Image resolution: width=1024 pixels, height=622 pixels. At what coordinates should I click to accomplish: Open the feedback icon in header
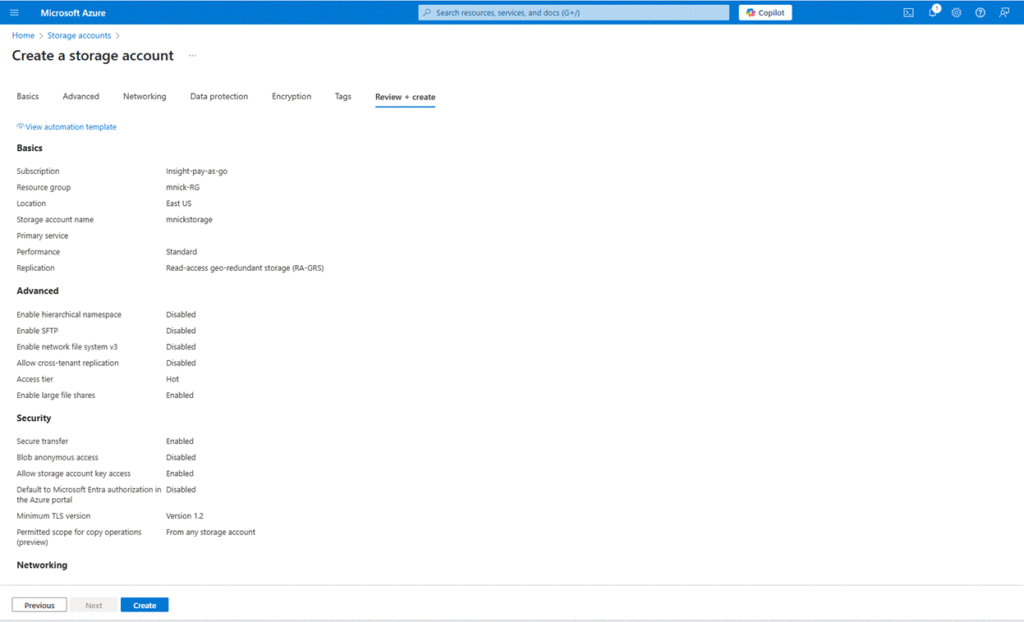[1004, 13]
